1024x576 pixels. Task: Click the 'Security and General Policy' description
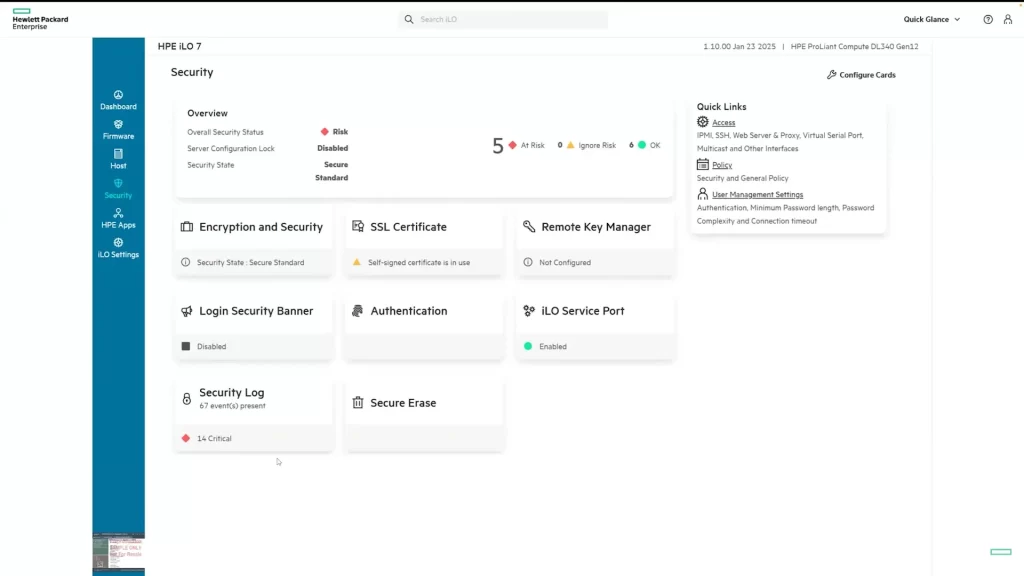click(743, 178)
